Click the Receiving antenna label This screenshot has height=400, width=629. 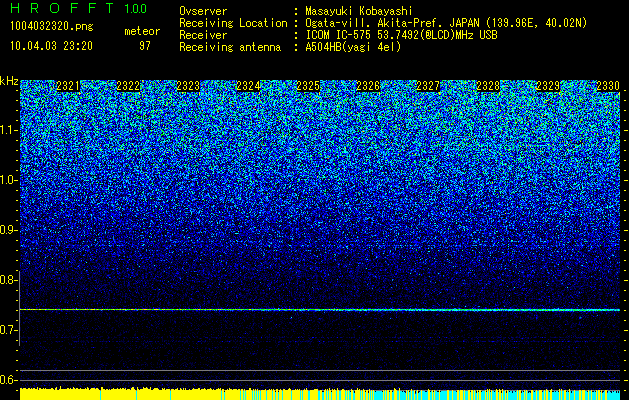(230, 47)
